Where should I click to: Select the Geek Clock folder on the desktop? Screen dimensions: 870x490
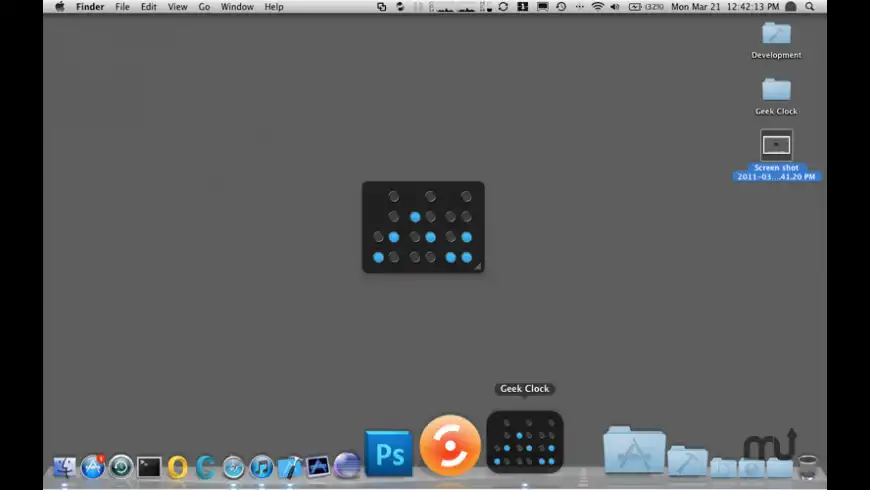(776, 96)
